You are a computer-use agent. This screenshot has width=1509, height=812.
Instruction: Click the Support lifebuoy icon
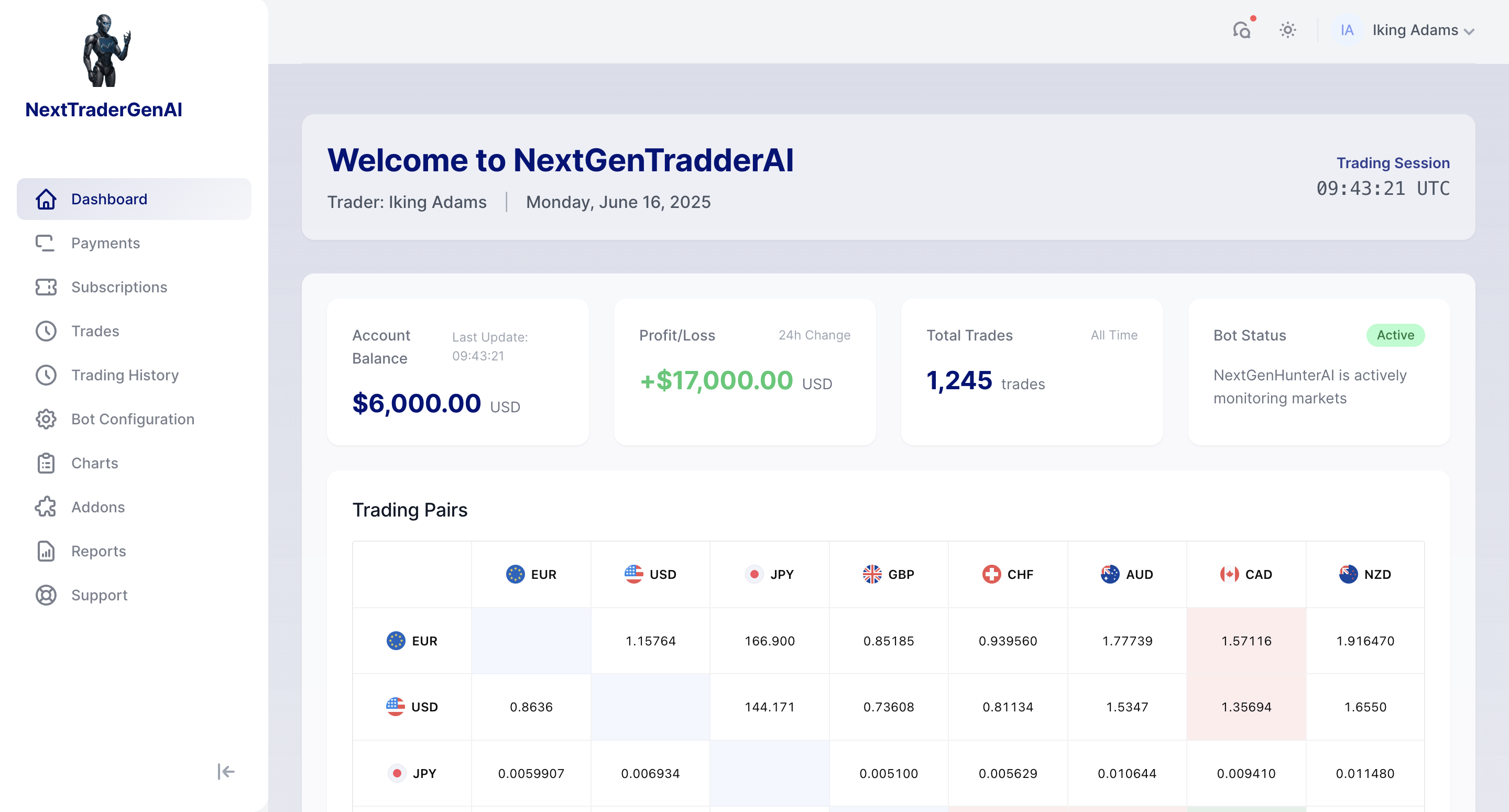tap(46, 595)
